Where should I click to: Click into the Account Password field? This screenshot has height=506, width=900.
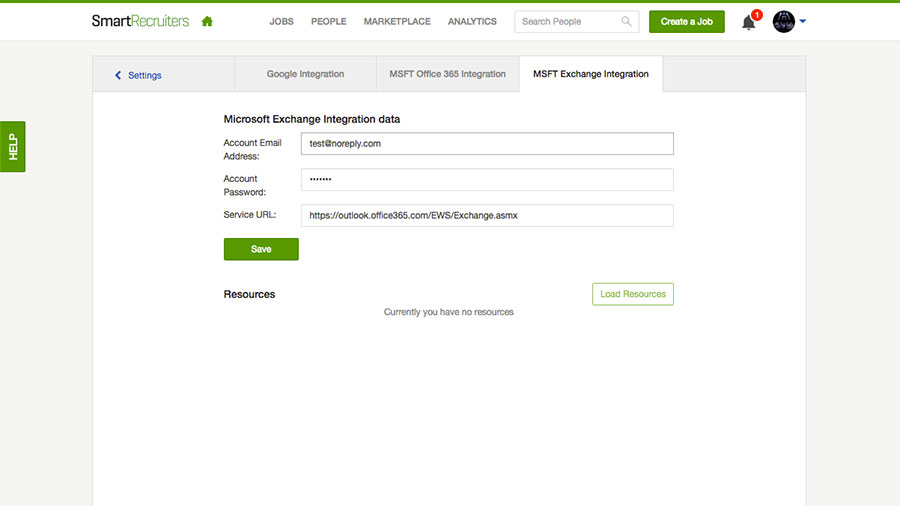tap(487, 179)
